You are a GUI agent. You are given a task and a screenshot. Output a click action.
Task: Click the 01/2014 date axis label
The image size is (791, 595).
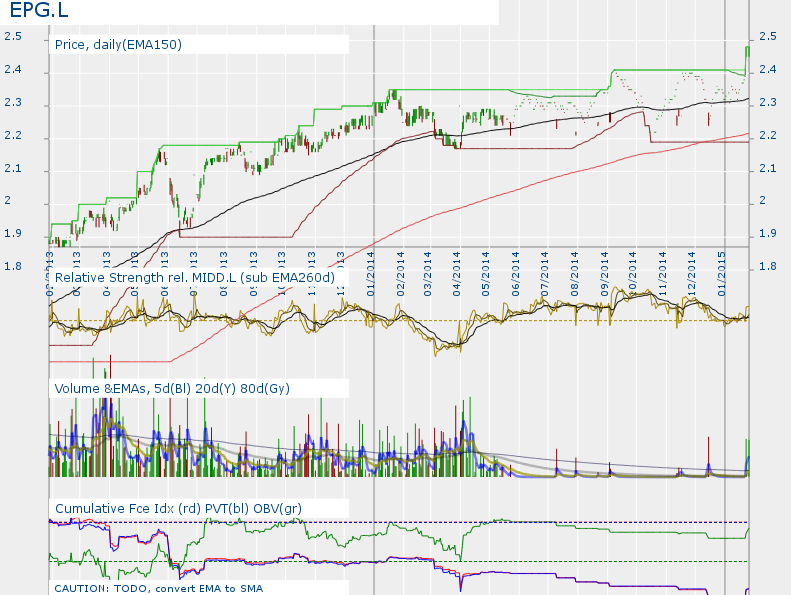tap(371, 274)
